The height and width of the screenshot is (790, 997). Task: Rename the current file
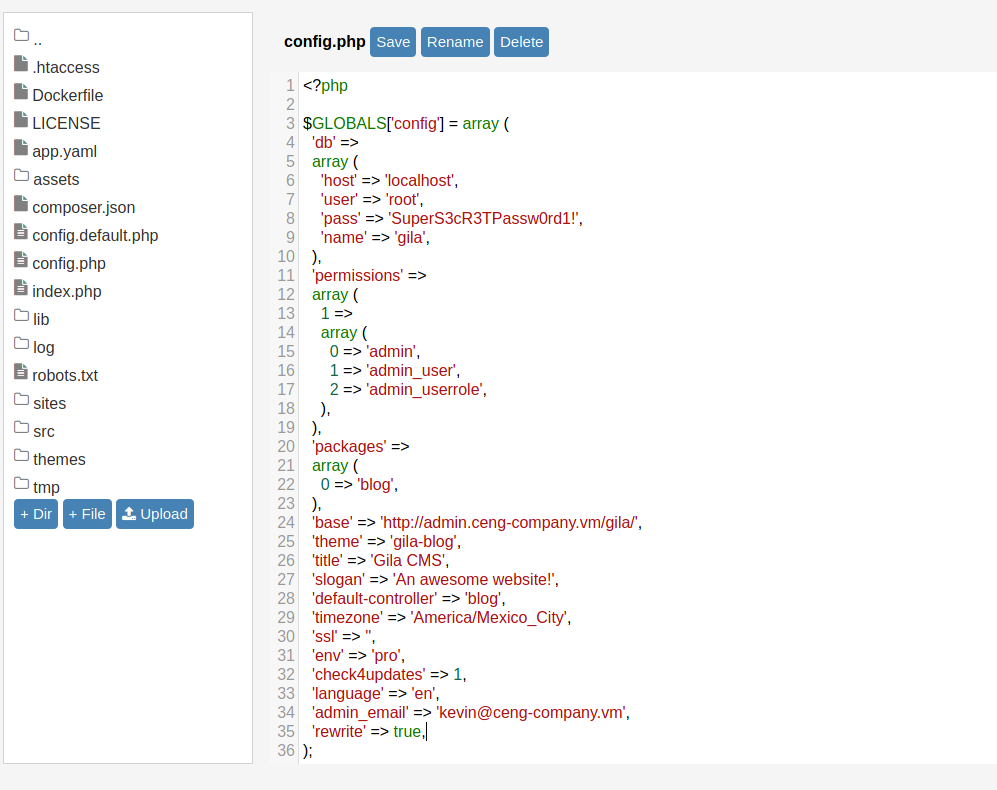[x=455, y=42]
